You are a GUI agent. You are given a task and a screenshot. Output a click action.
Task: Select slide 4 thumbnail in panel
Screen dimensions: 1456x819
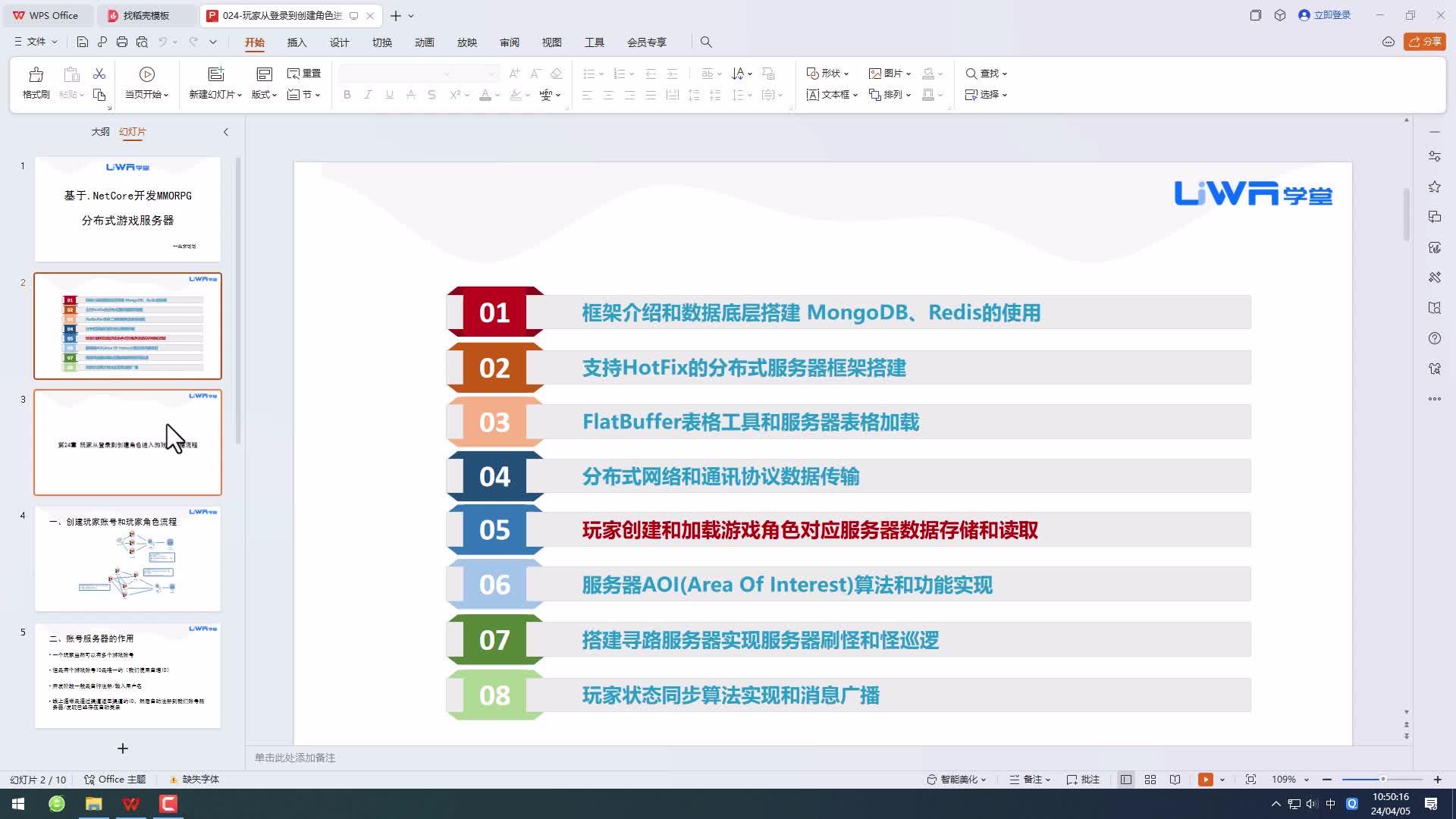pyautogui.click(x=127, y=559)
